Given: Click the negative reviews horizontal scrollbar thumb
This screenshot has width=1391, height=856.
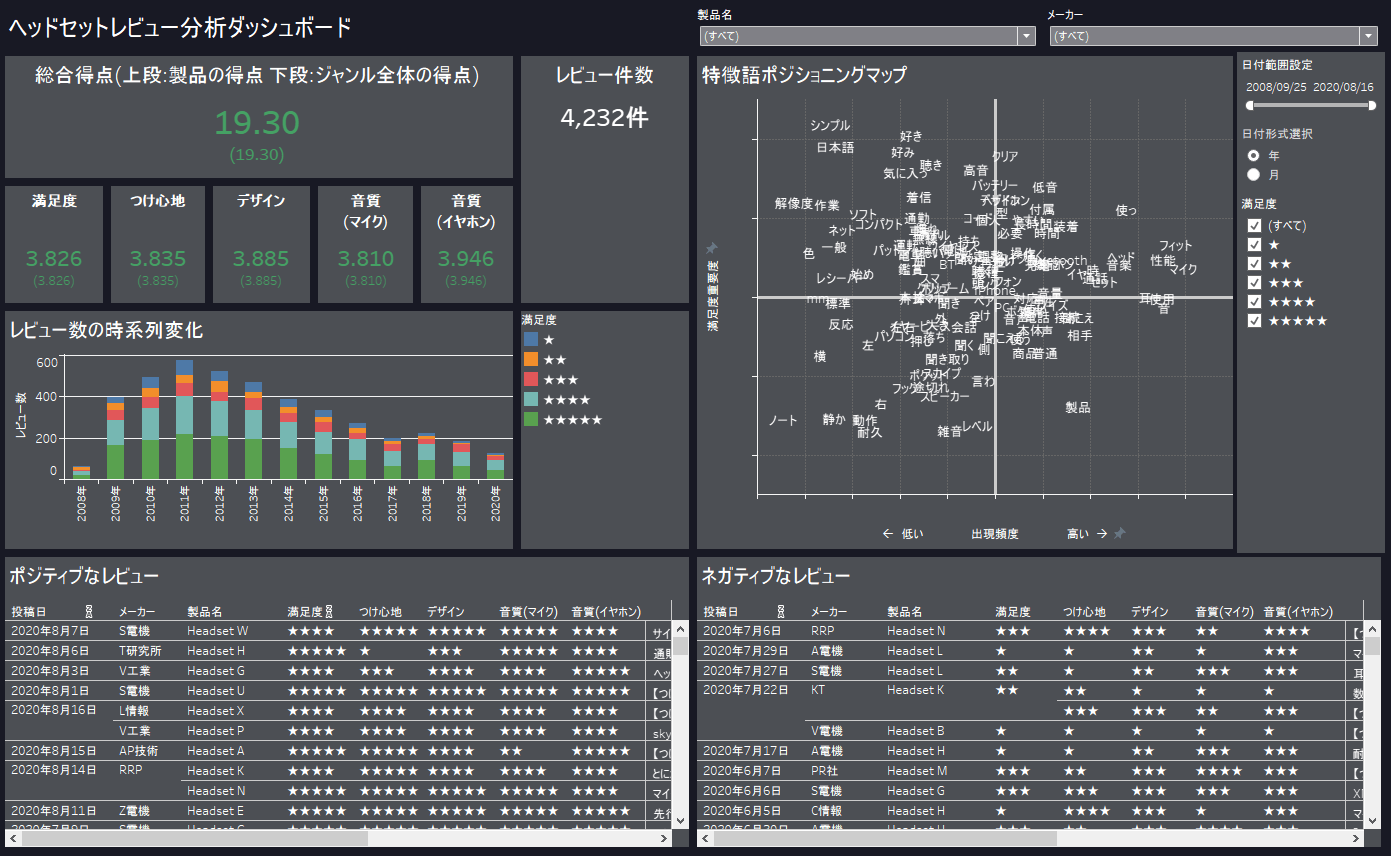Looking at the screenshot, I should [x=887, y=838].
